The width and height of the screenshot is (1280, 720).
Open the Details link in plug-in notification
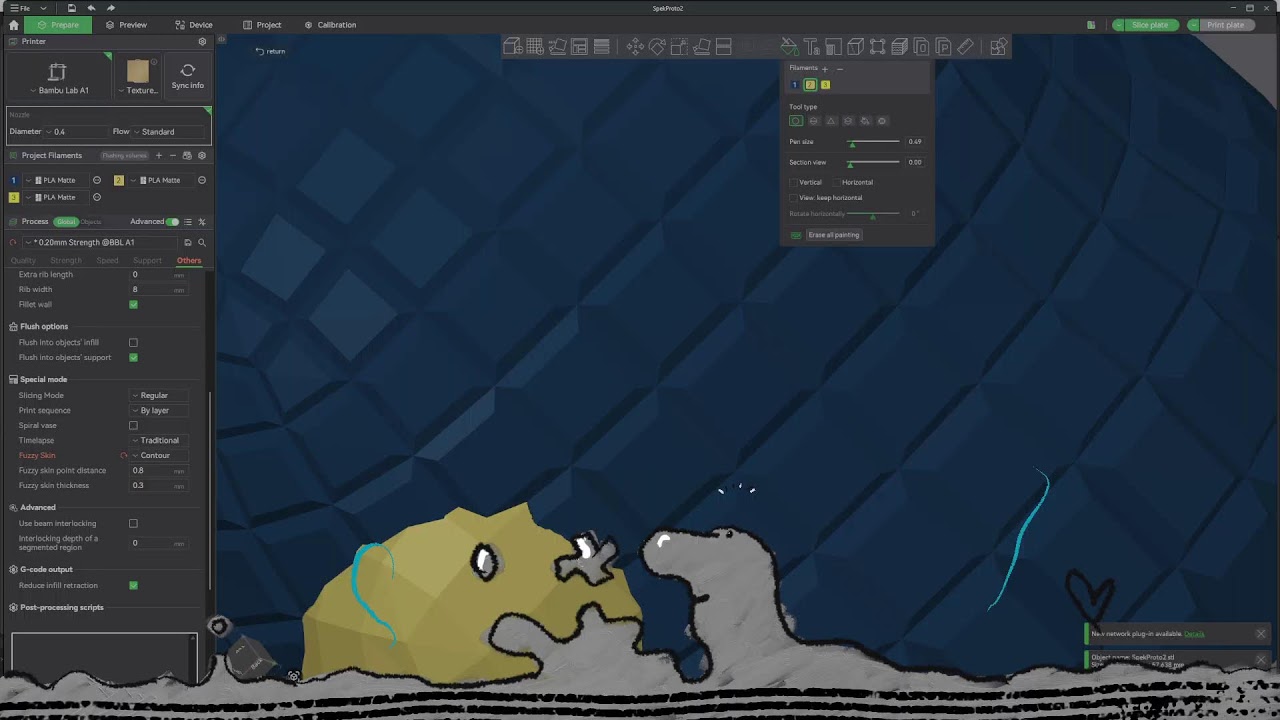(1194, 634)
